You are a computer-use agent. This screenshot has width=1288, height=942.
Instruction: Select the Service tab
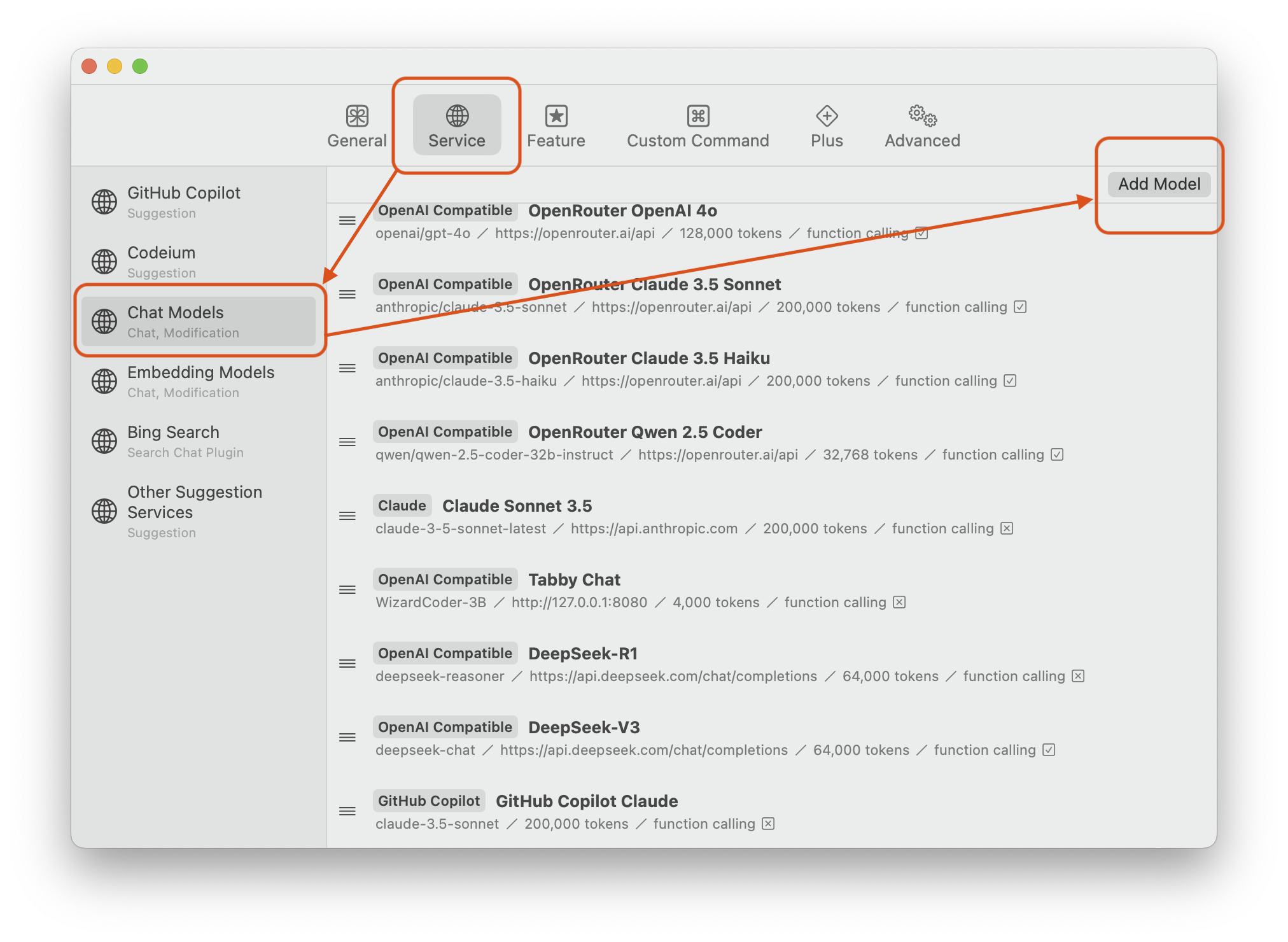(x=456, y=125)
